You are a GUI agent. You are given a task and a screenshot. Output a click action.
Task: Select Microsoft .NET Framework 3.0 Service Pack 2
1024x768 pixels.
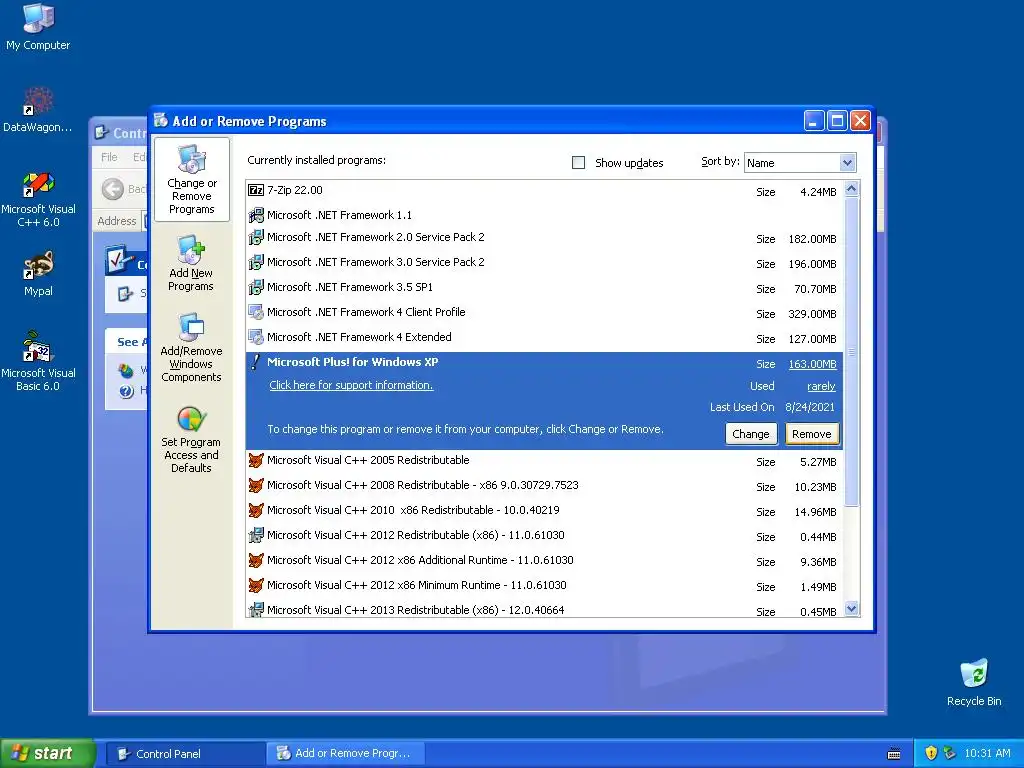[545, 263]
